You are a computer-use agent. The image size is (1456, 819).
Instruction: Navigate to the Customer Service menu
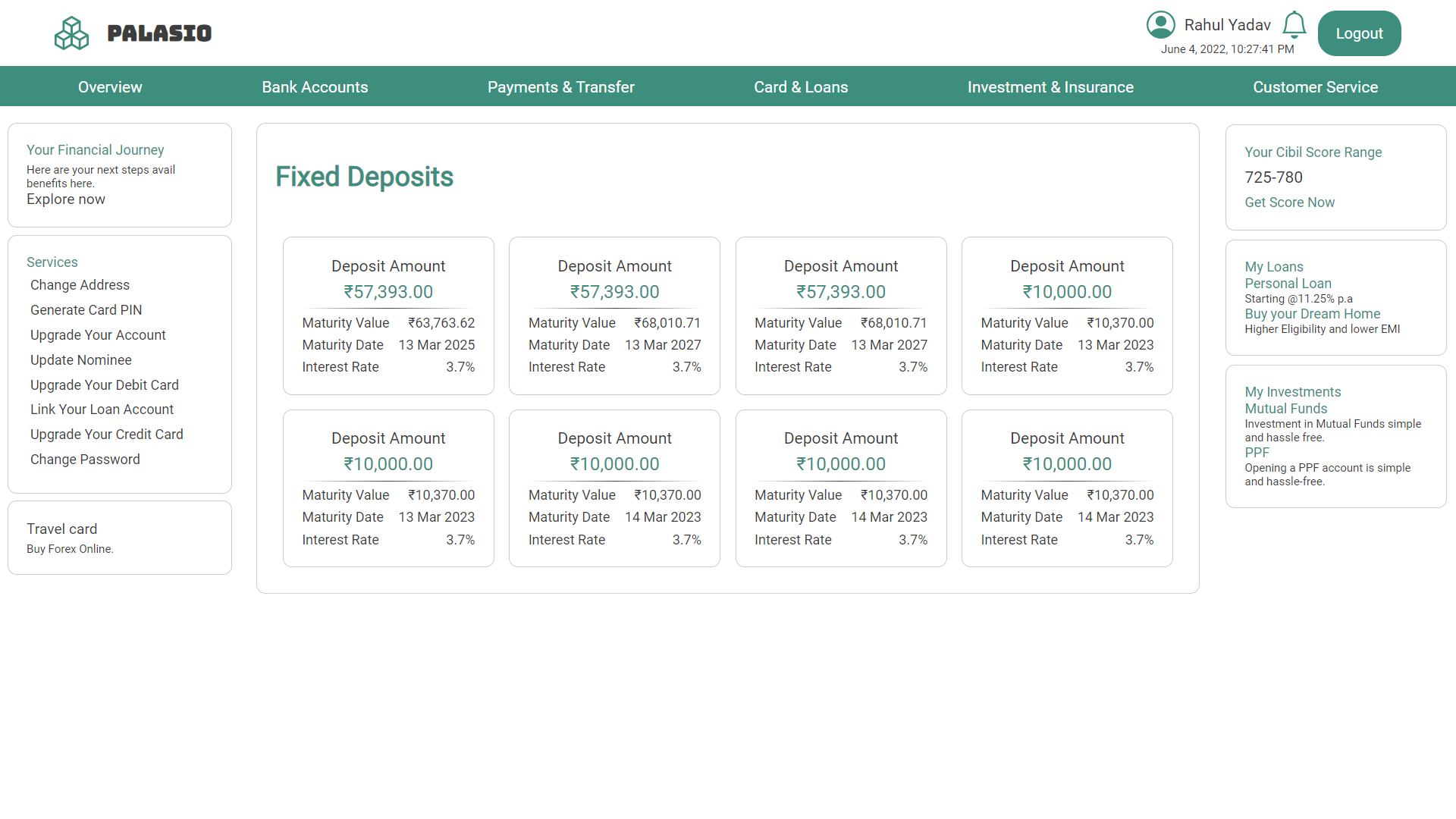tap(1315, 87)
